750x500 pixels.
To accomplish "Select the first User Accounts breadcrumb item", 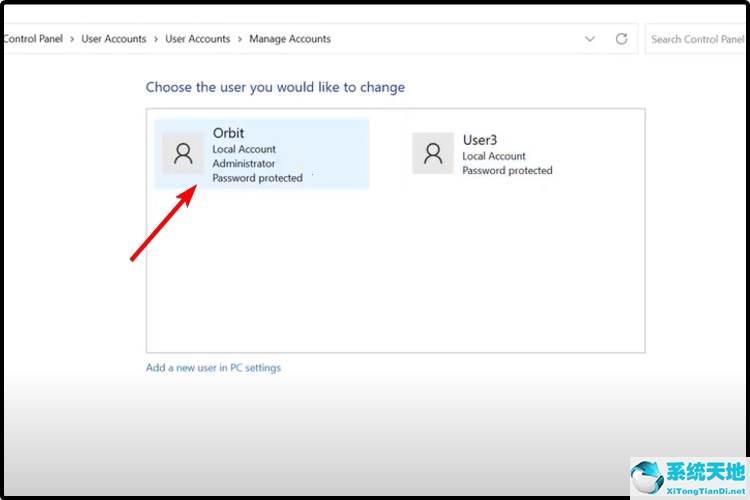I will pos(113,39).
